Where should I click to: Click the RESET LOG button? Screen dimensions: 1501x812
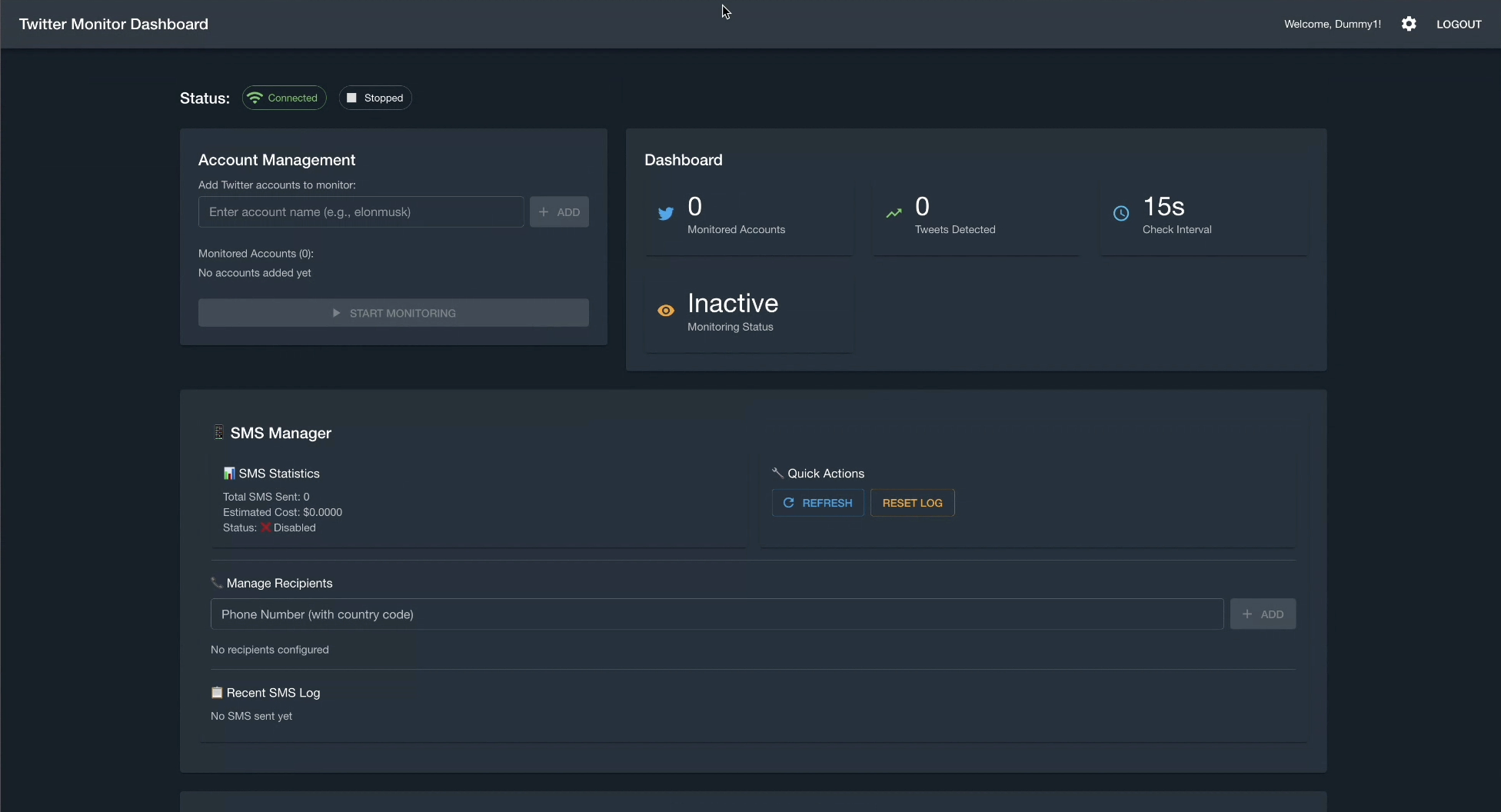pyautogui.click(x=913, y=503)
